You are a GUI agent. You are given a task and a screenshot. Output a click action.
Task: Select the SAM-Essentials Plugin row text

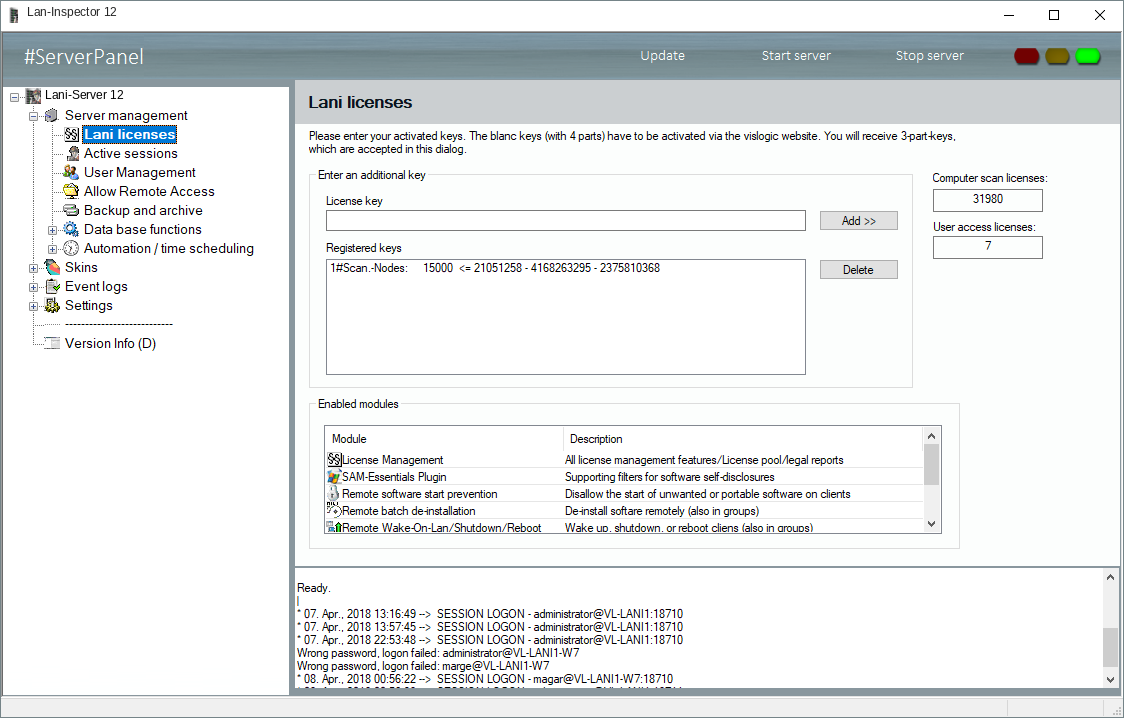[394, 477]
